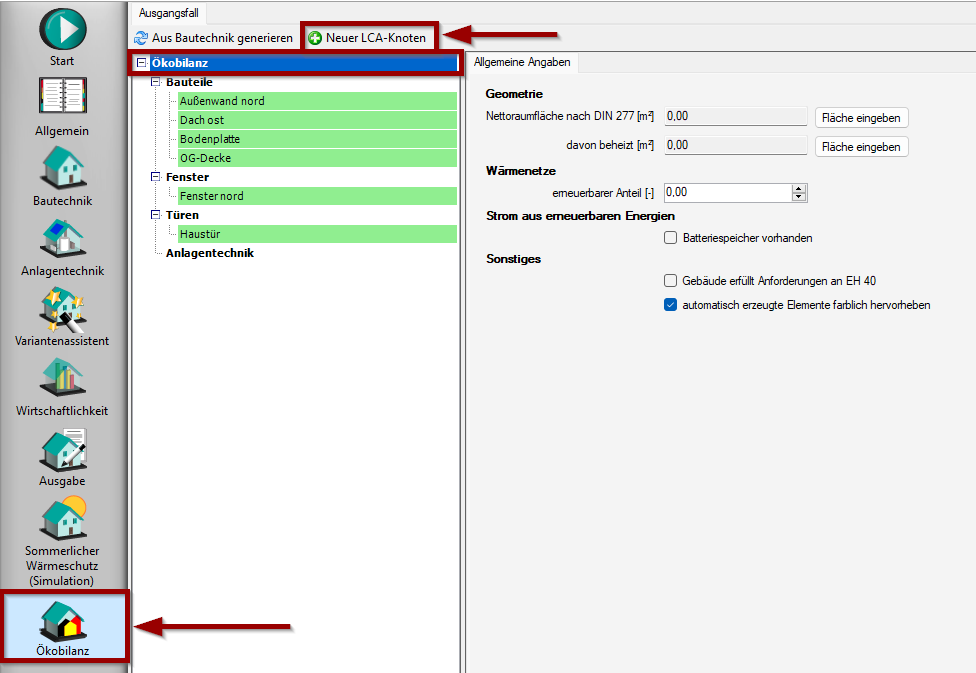Open the Allgemein notebook icon

[62, 99]
